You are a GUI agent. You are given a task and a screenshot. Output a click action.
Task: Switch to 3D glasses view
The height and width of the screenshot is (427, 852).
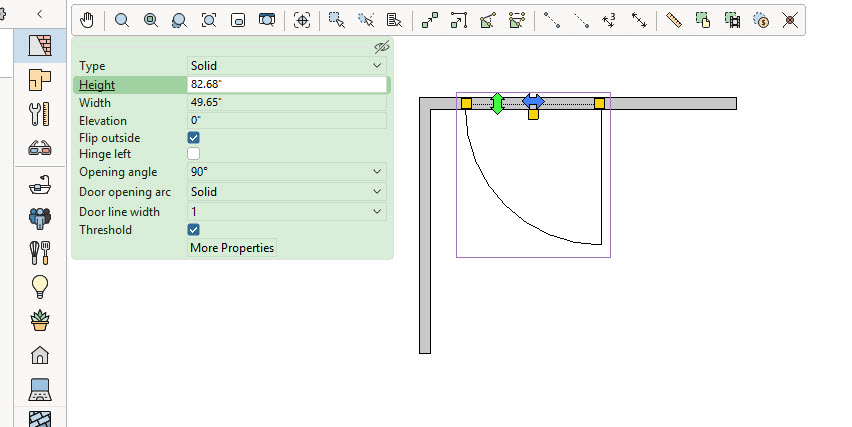40,148
